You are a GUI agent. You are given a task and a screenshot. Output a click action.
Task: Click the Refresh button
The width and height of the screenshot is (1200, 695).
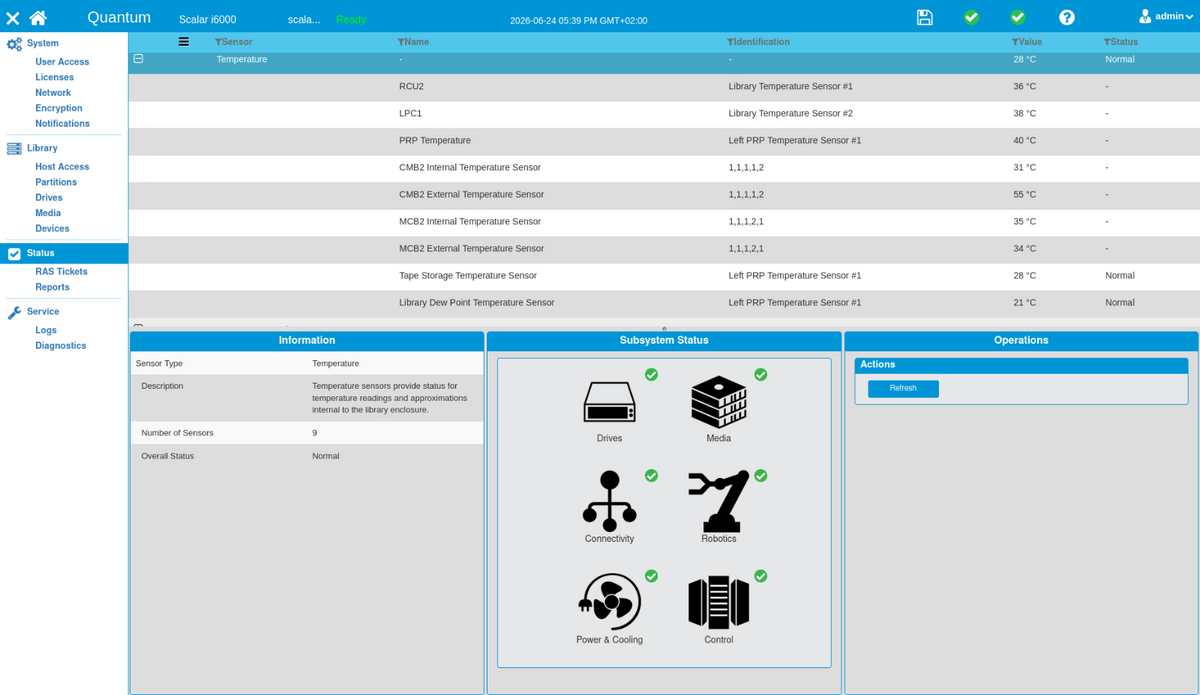[903, 388]
